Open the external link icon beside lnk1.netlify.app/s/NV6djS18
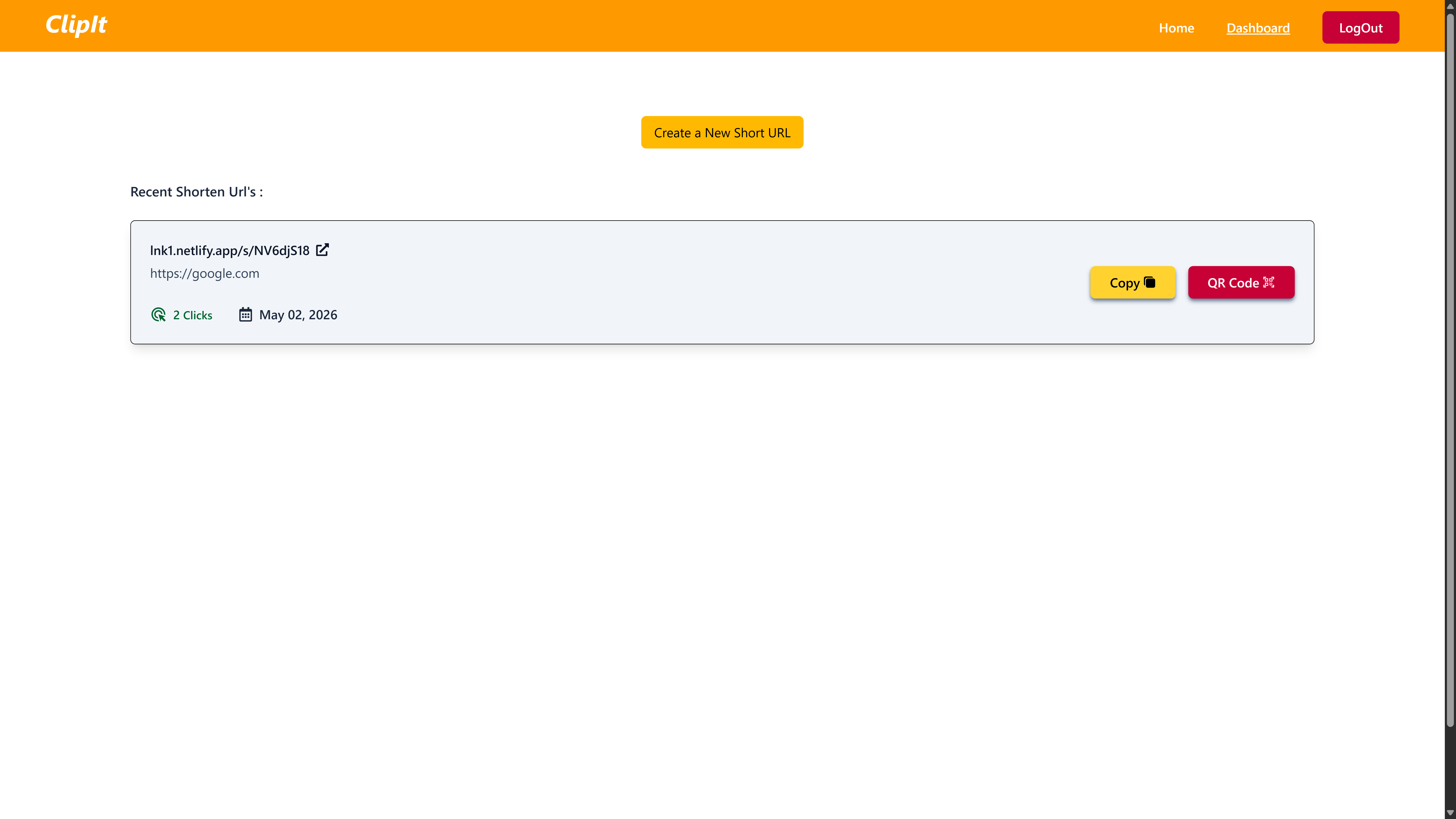This screenshot has width=1456, height=819. pyautogui.click(x=322, y=250)
